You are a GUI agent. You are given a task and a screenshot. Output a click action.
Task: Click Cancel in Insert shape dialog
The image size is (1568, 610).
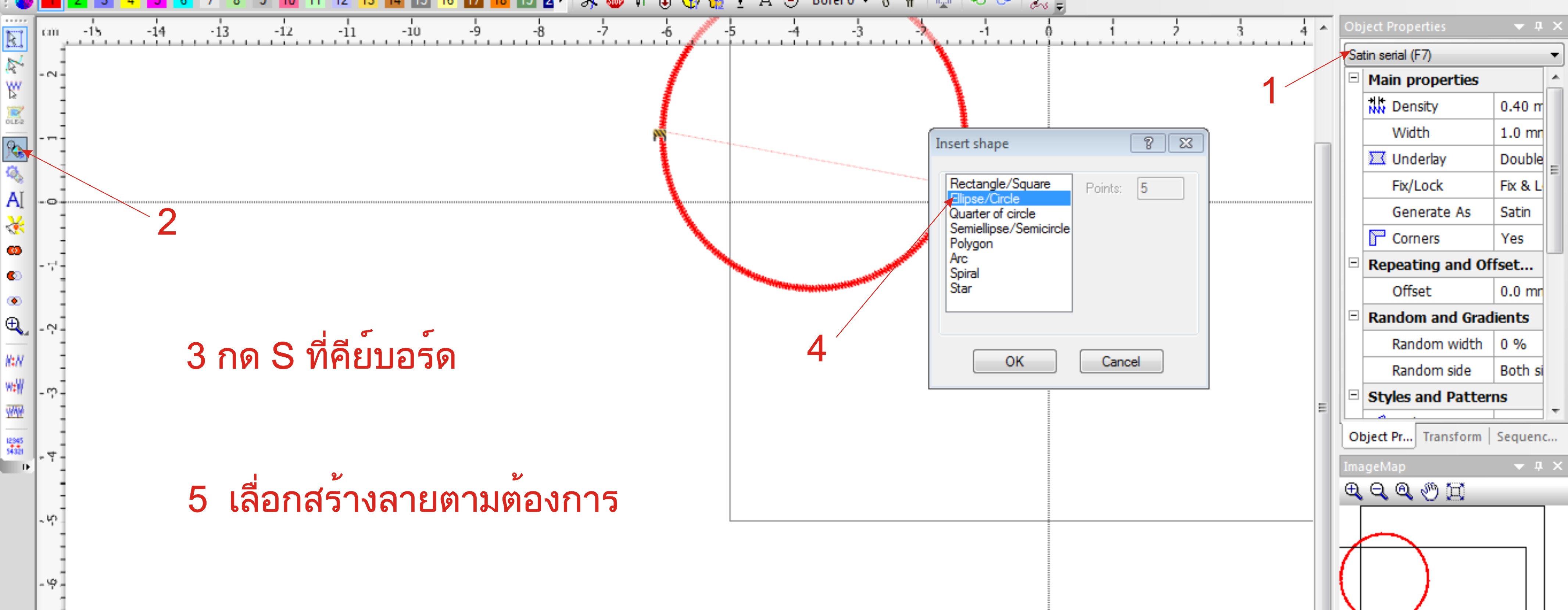pos(1121,361)
